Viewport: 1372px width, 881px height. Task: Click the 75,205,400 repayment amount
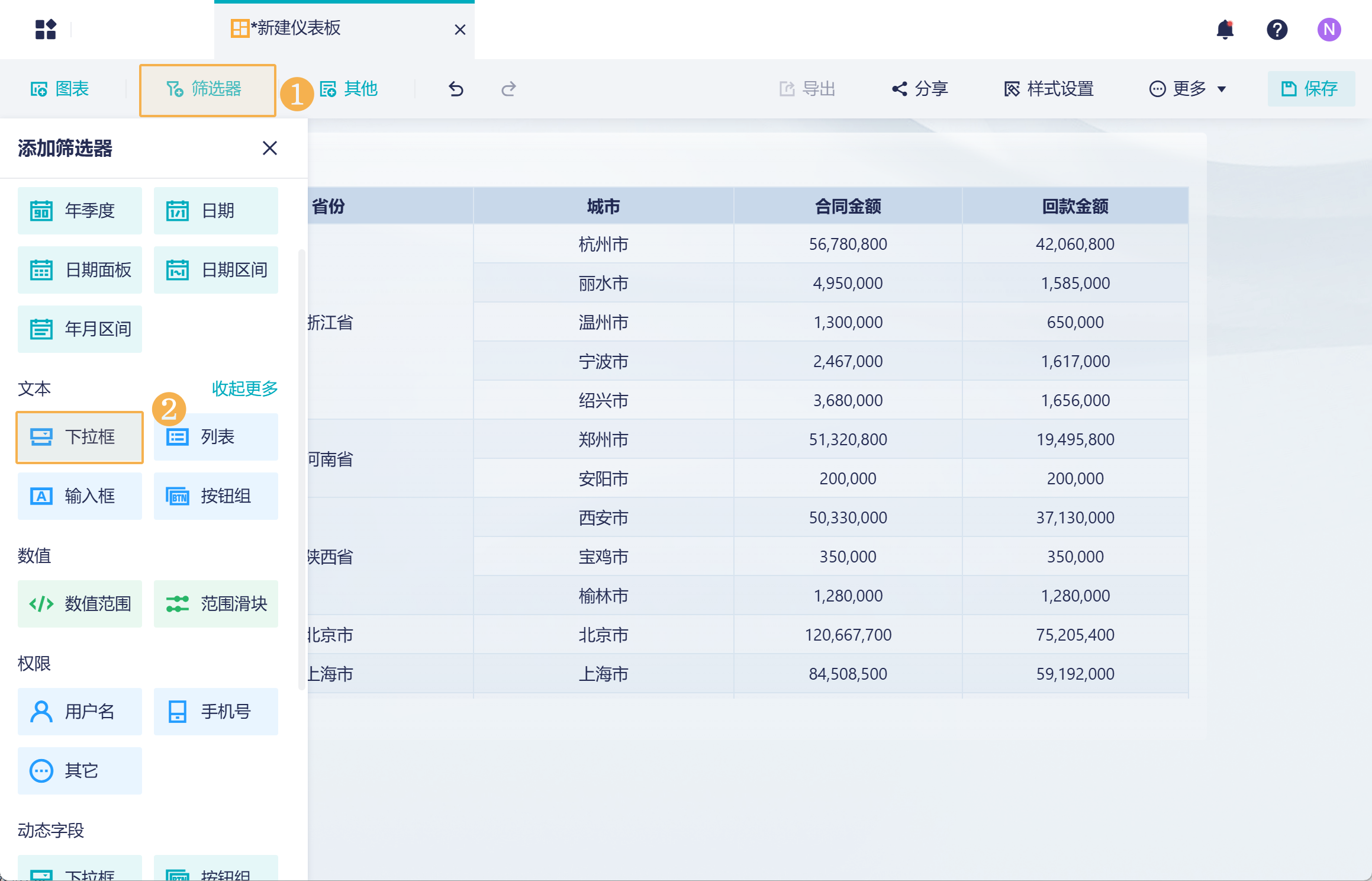(x=1075, y=635)
